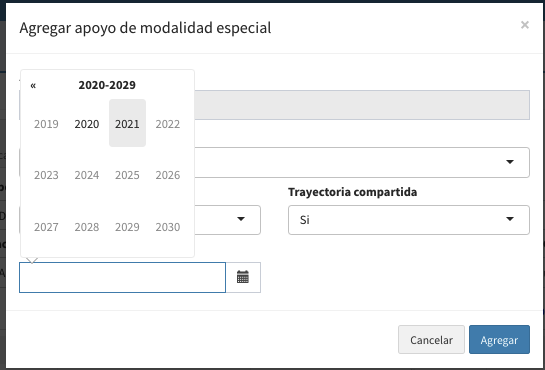The image size is (545, 370).
Task: Select year 2020 in the picker
Action: point(87,123)
